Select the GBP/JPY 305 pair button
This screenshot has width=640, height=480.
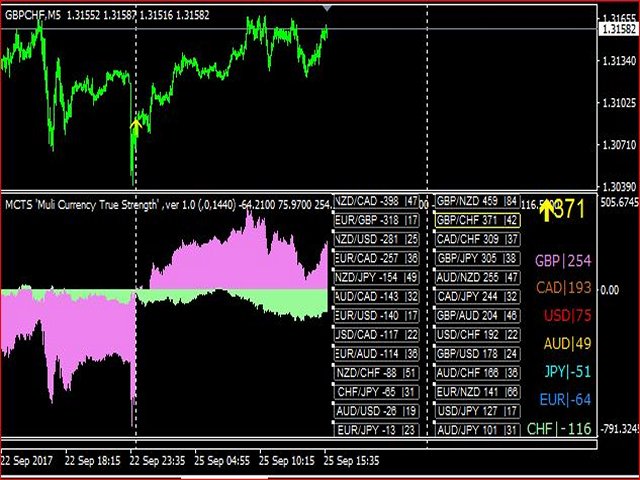click(x=478, y=258)
